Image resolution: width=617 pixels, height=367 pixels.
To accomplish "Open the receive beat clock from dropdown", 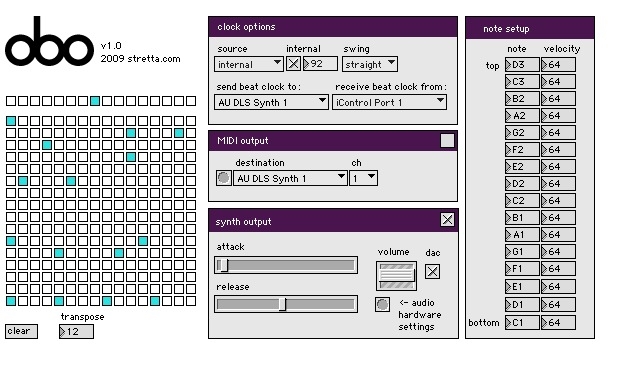I will click(x=389, y=102).
